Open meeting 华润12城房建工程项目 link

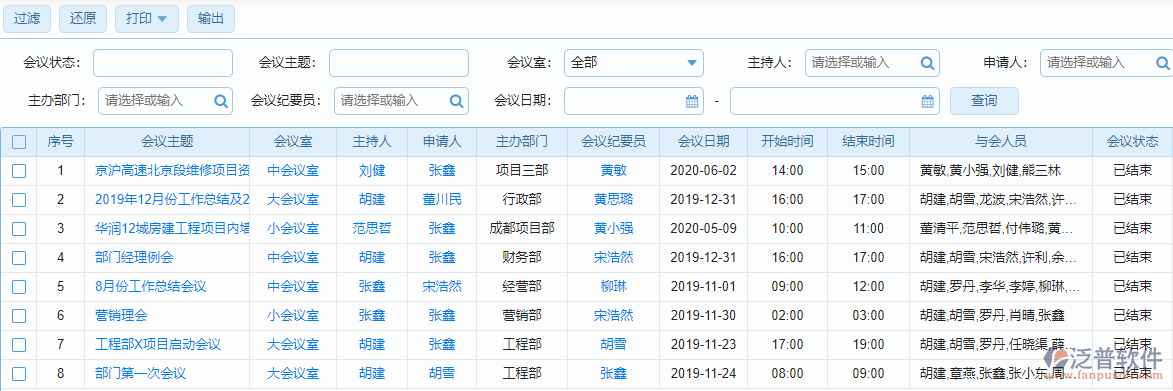click(x=173, y=229)
